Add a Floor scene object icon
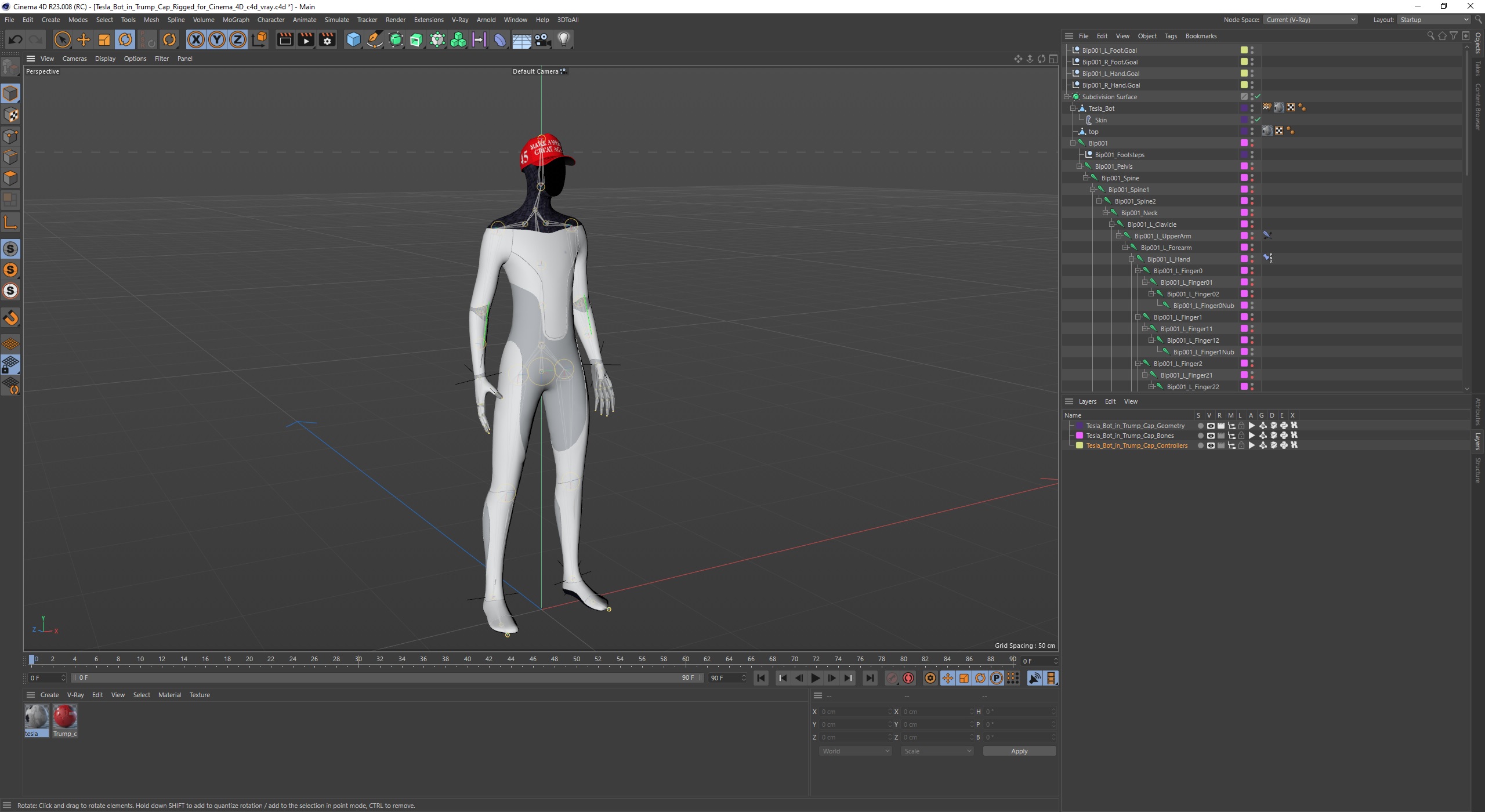The width and height of the screenshot is (1485, 812). coord(521,39)
